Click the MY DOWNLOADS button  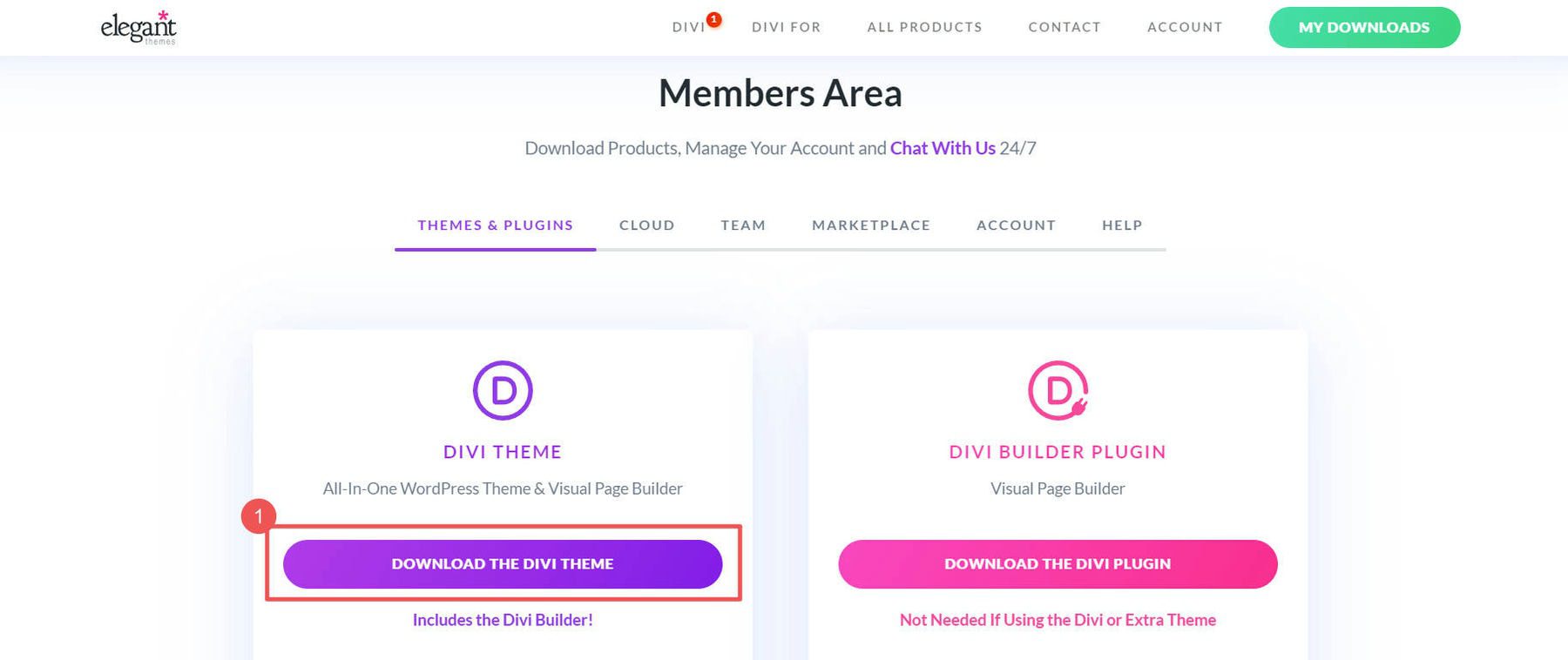pyautogui.click(x=1364, y=27)
